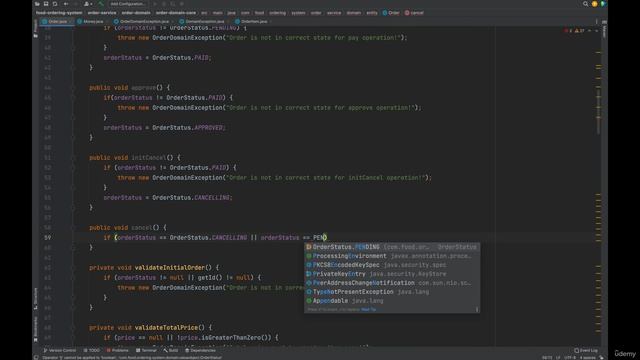Click the indent 4 spaces status item

588,358
